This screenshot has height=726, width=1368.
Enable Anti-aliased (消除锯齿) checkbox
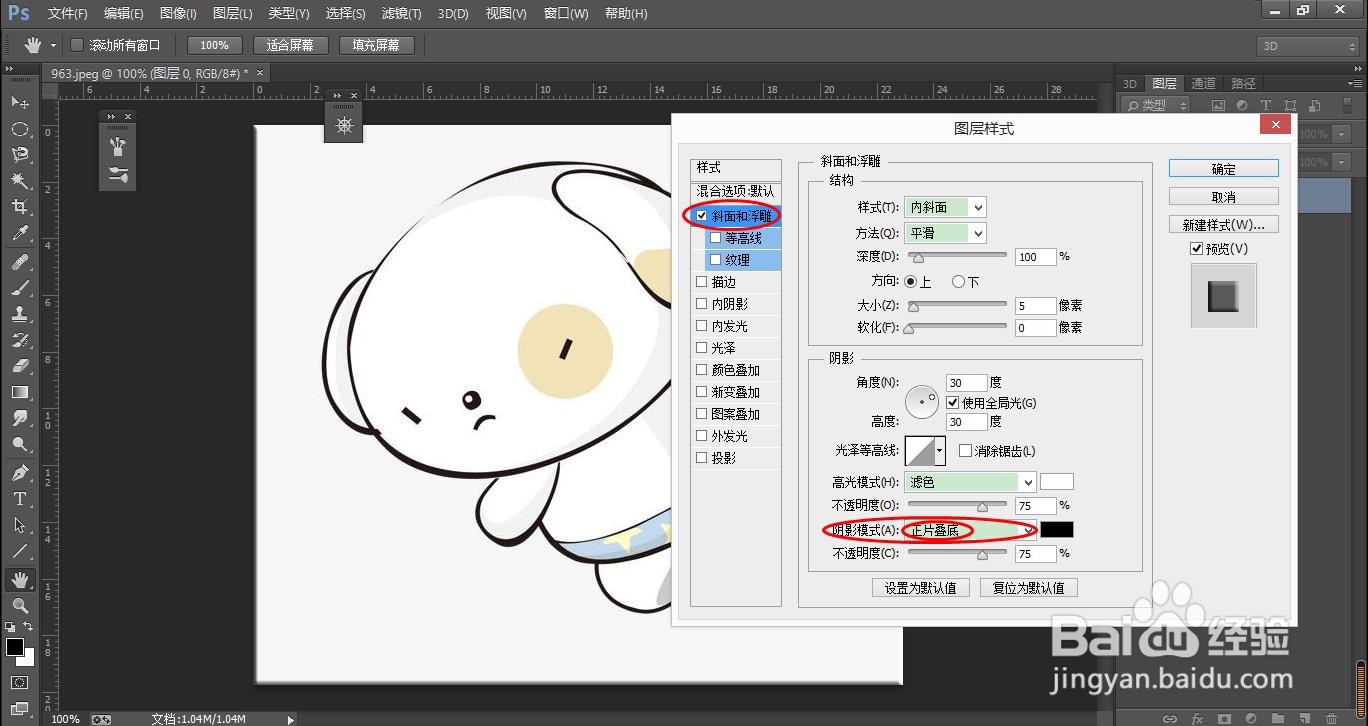pyautogui.click(x=965, y=451)
